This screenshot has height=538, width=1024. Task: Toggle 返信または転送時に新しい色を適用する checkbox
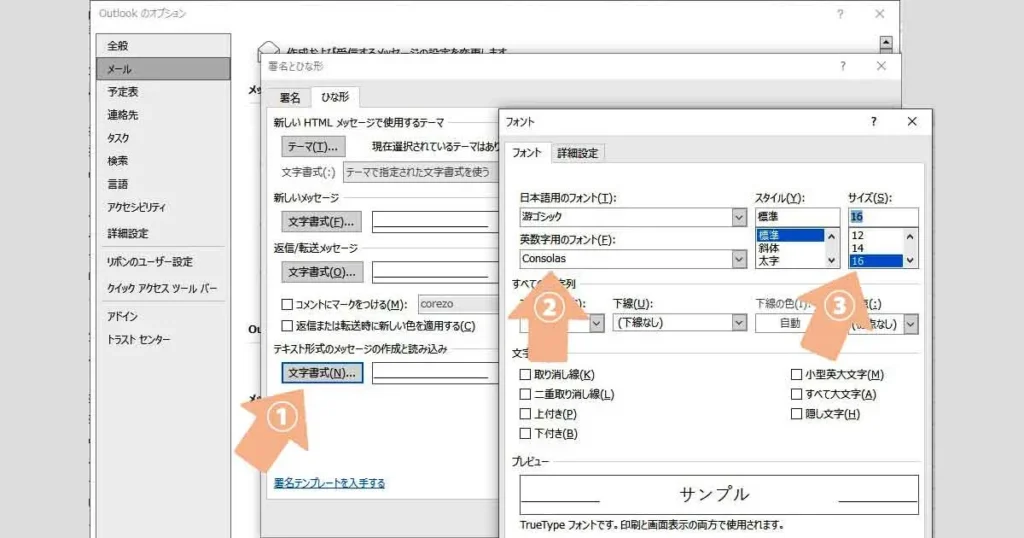[287, 326]
